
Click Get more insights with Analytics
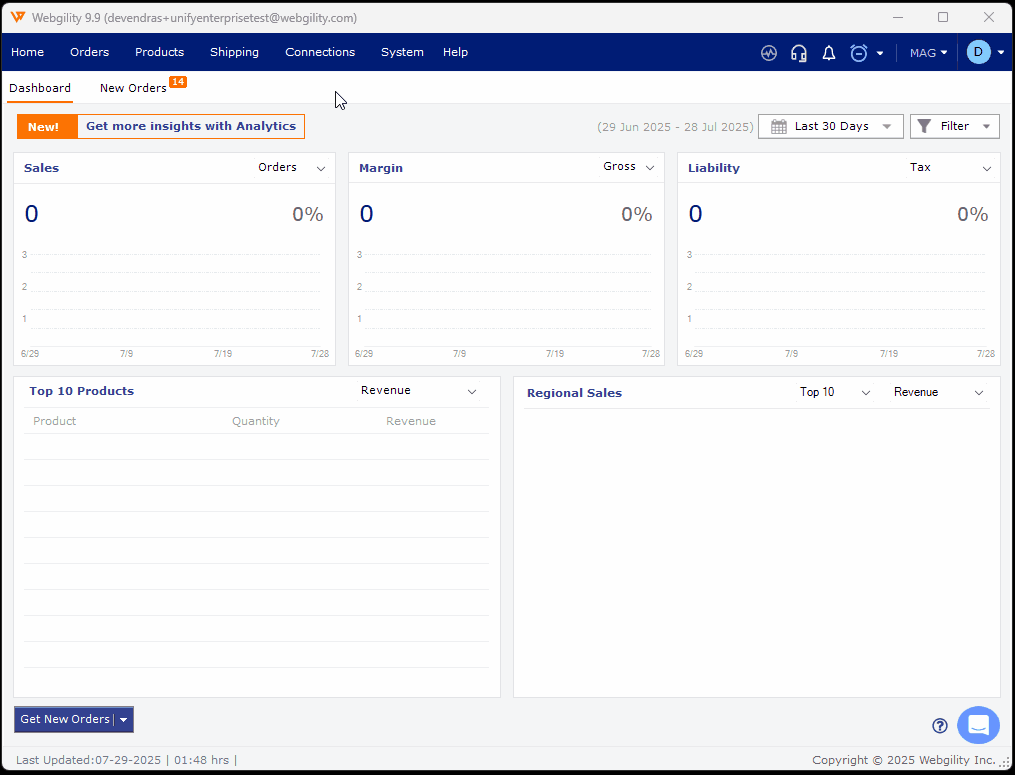tap(190, 126)
